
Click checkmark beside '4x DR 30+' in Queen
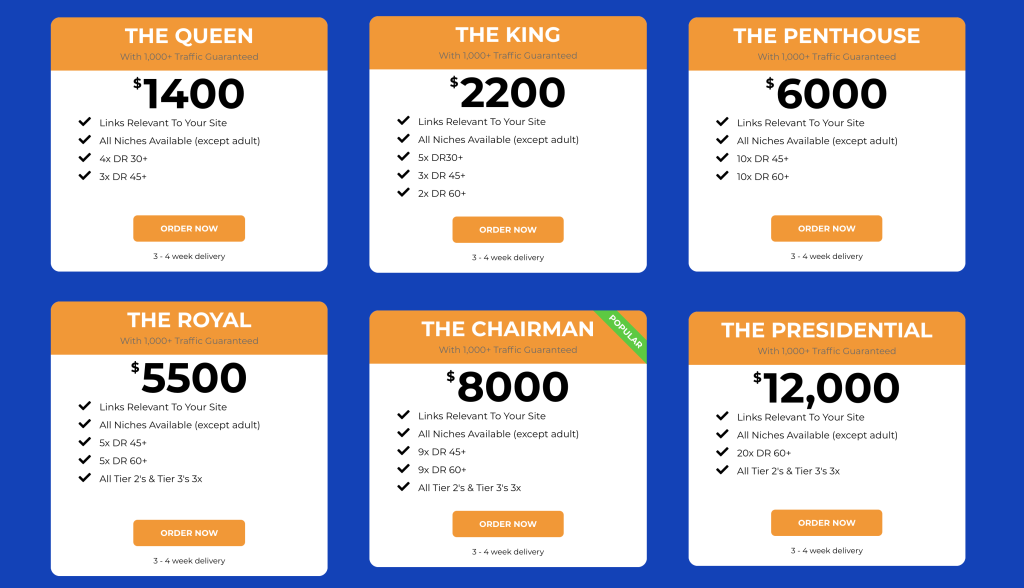point(85,158)
